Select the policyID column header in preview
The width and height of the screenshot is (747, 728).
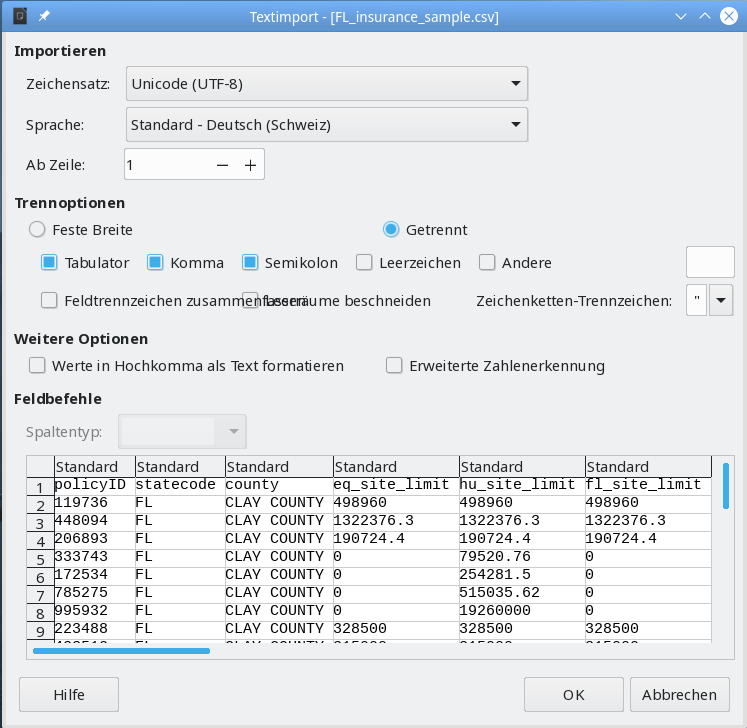pyautogui.click(x=94, y=467)
